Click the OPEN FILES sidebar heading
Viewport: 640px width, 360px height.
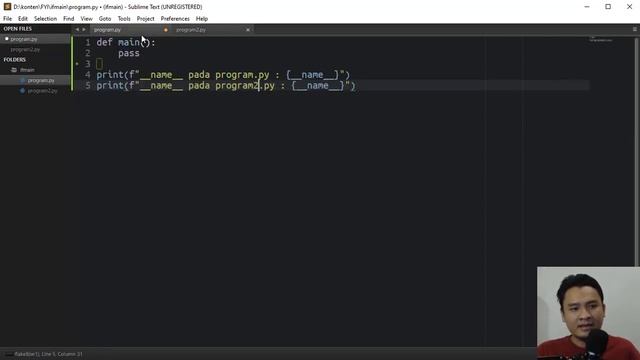tap(18, 29)
